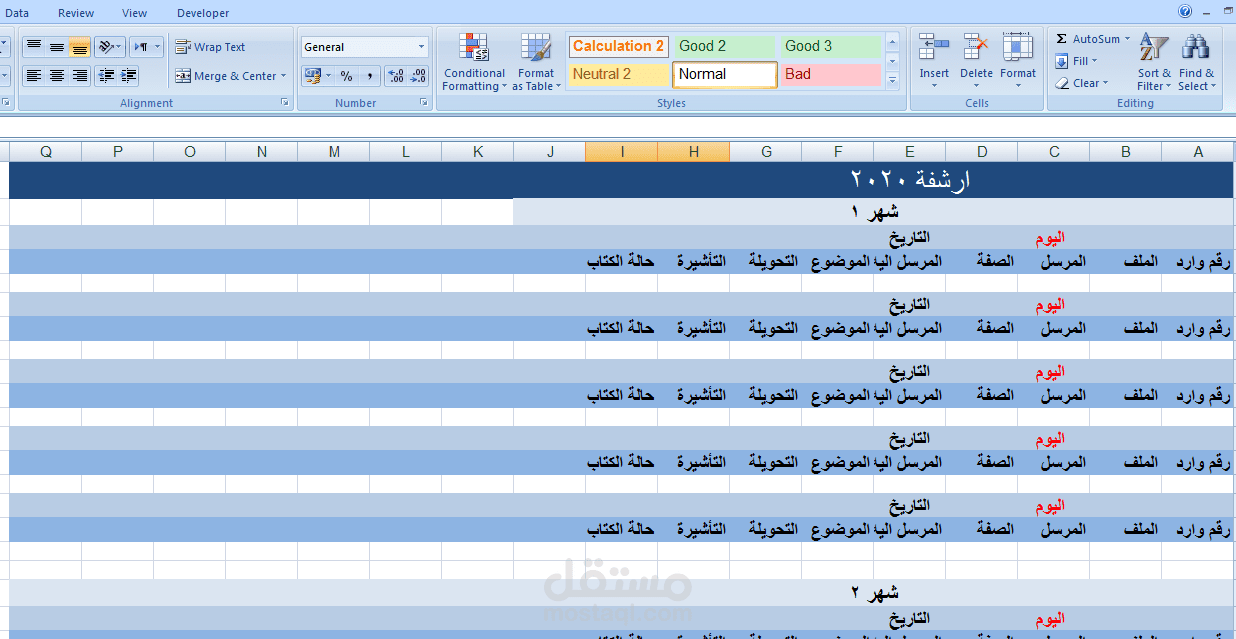Center the cell text horizontally
This screenshot has height=639, width=1236.
(56, 76)
